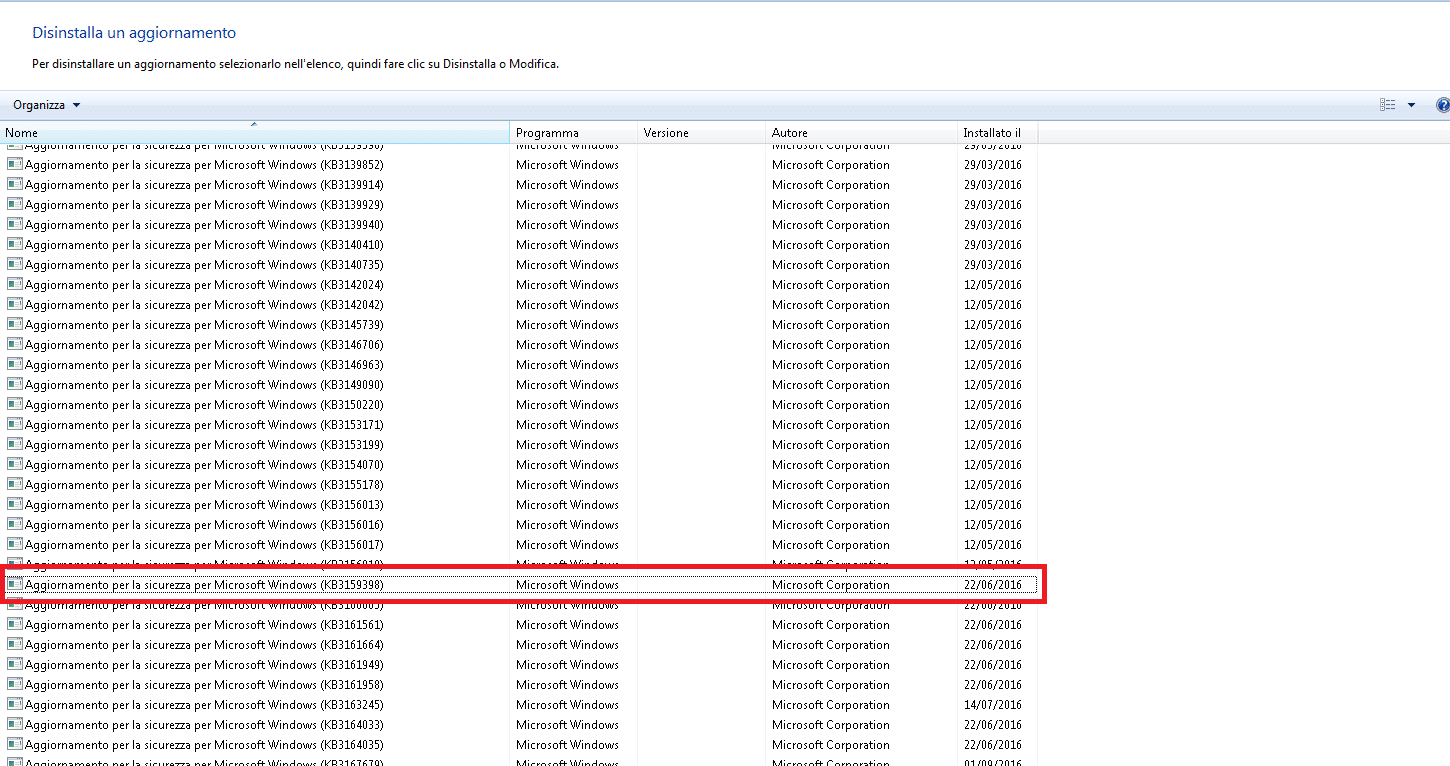1450x766 pixels.
Task: Select the highlighted update name KB3159398
Action: 204,585
